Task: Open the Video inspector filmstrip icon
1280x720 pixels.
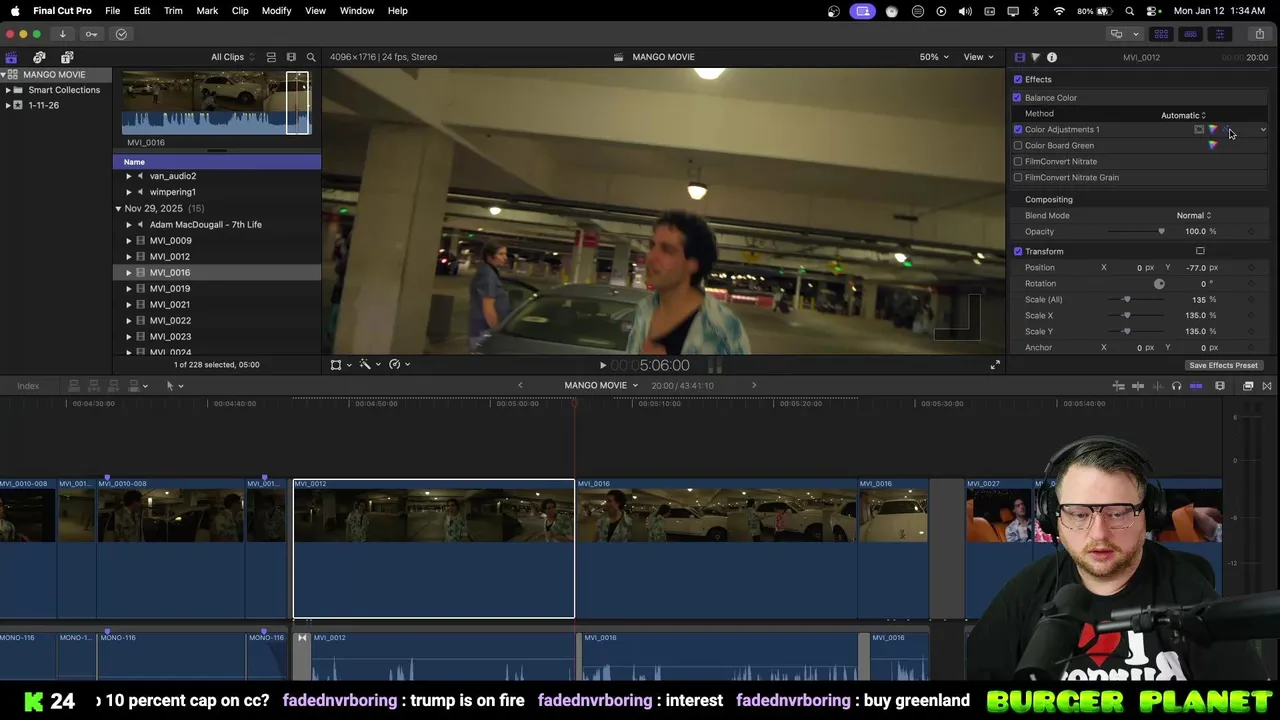Action: point(1019,57)
